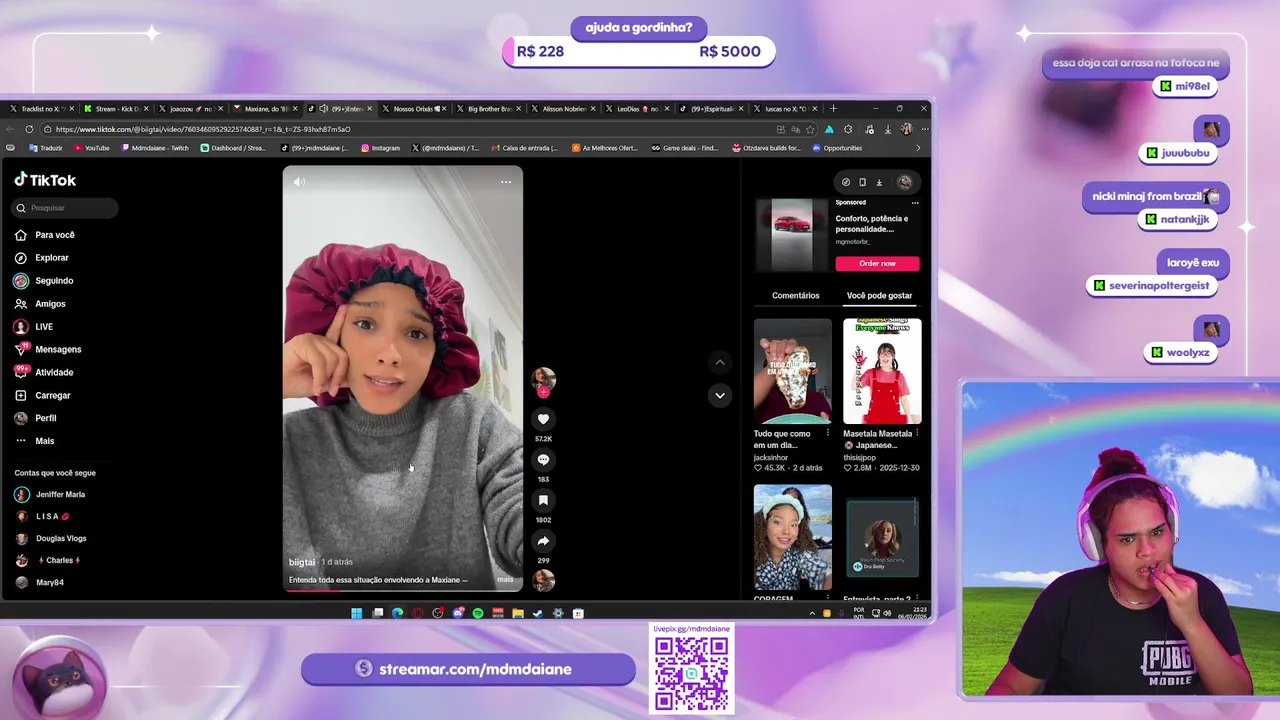The height and width of the screenshot is (720, 1280).
Task: Open the Tudo que como em um dia video
Action: point(792,371)
